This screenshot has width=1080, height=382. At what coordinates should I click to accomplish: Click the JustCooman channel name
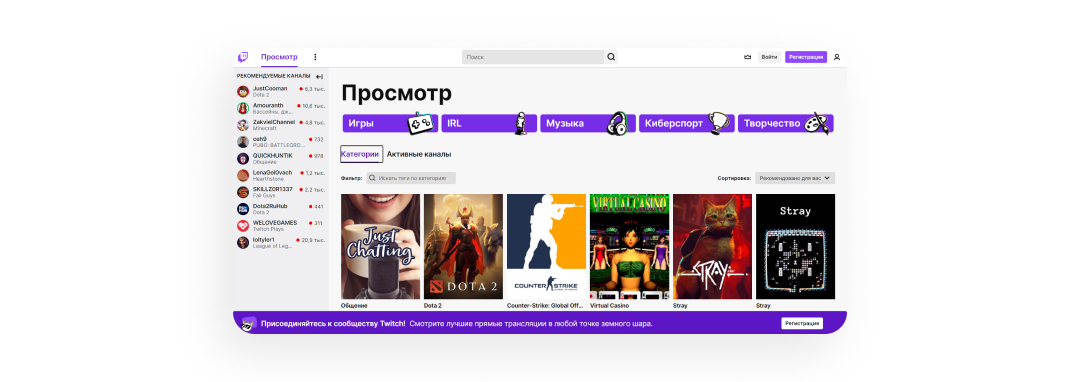pyautogui.click(x=270, y=88)
